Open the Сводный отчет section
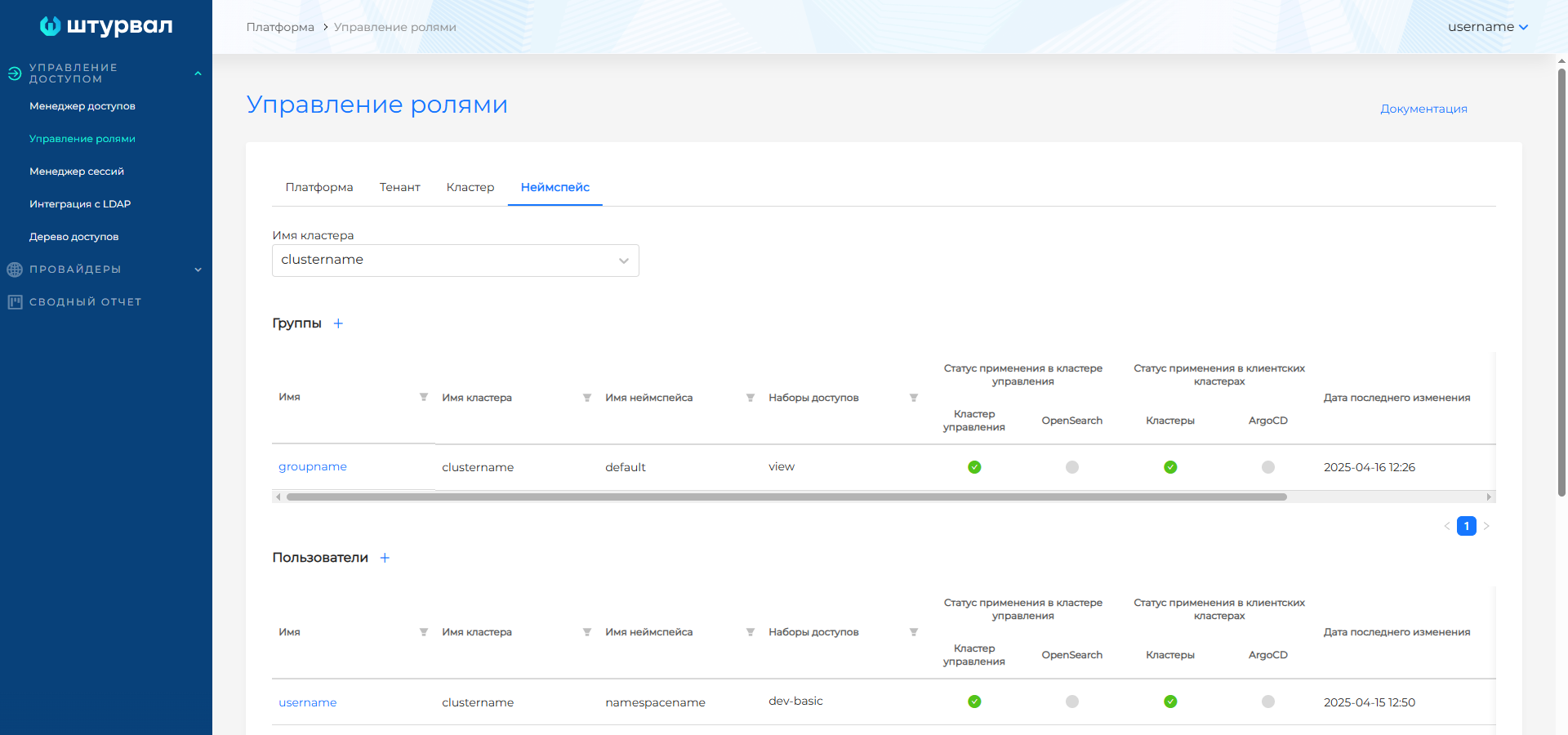 pos(85,302)
